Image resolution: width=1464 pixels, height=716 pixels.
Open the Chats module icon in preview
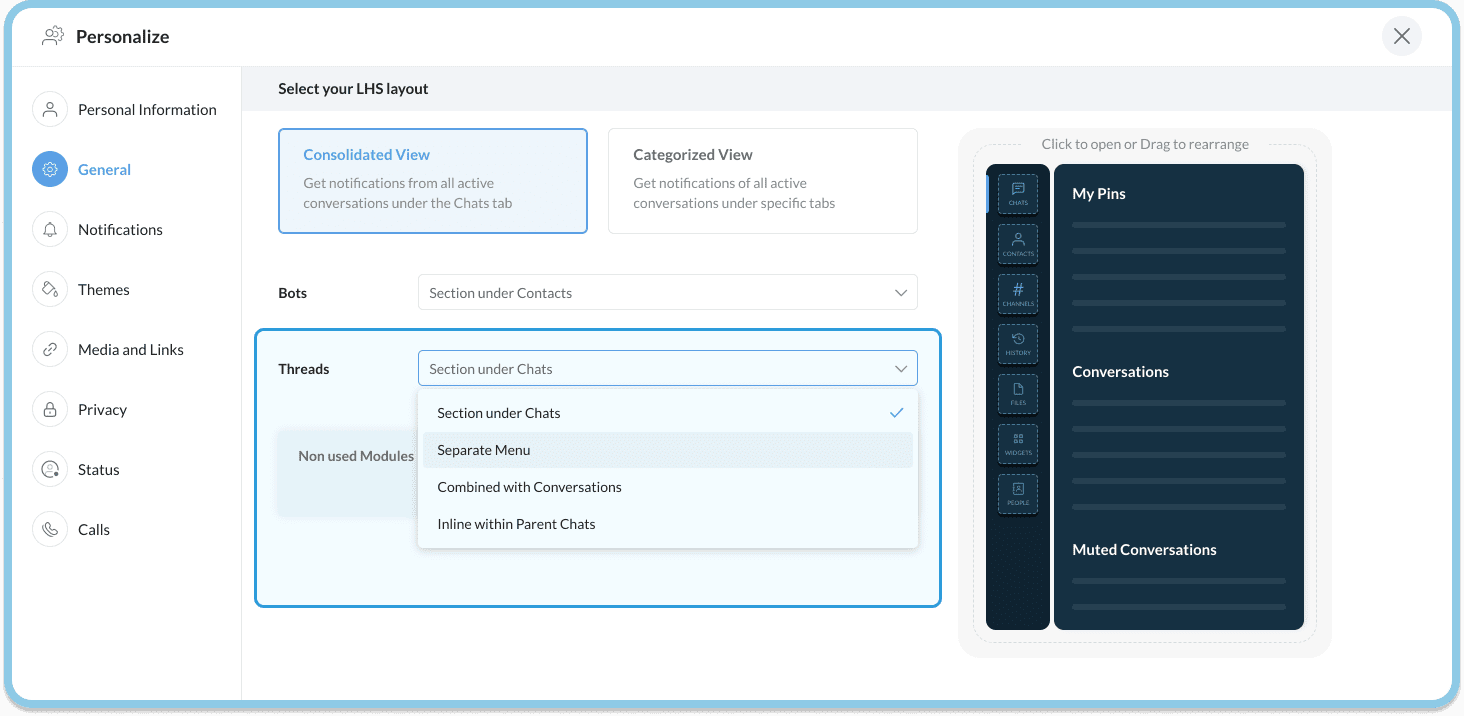1018,193
